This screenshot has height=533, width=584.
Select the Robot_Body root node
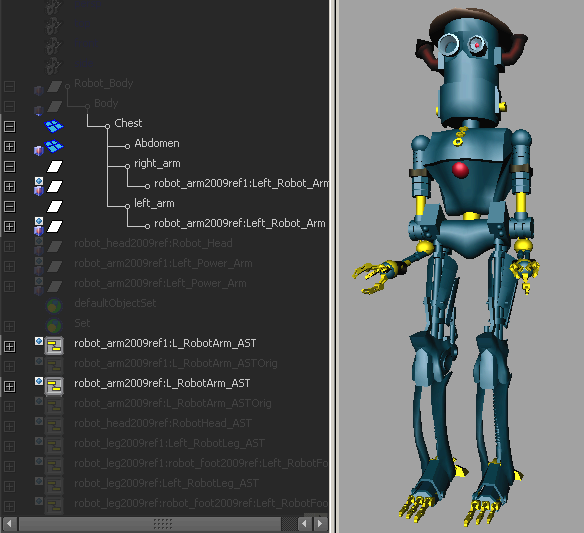pyautogui.click(x=104, y=83)
